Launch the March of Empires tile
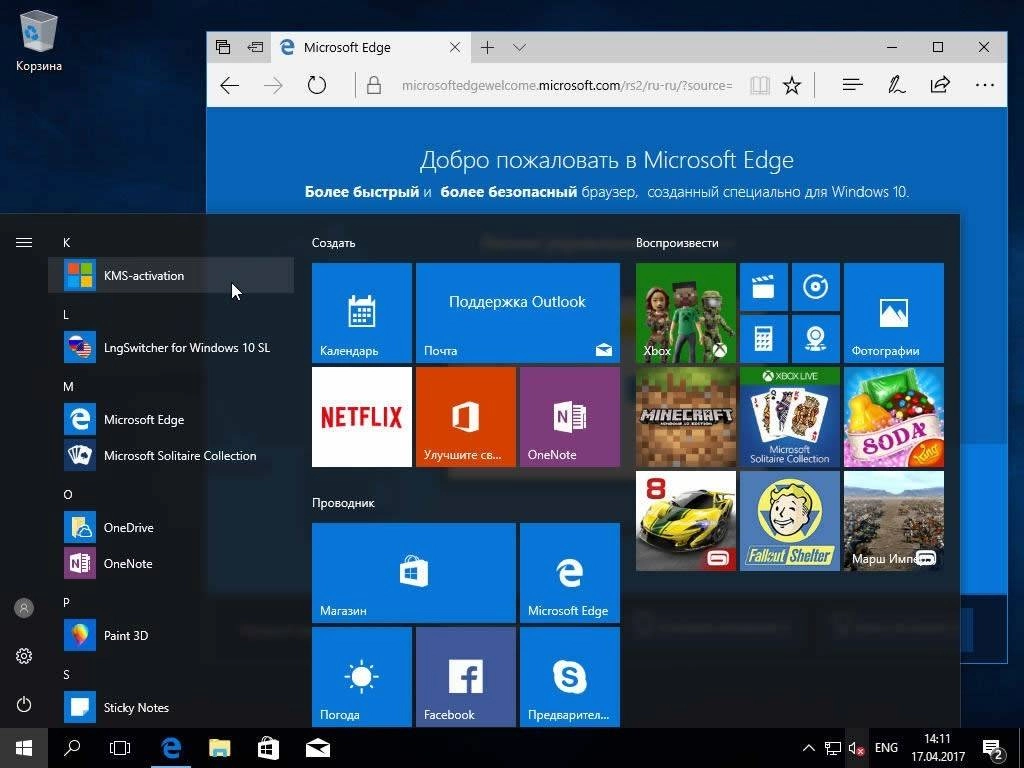This screenshot has width=1024, height=768. pyautogui.click(x=893, y=521)
